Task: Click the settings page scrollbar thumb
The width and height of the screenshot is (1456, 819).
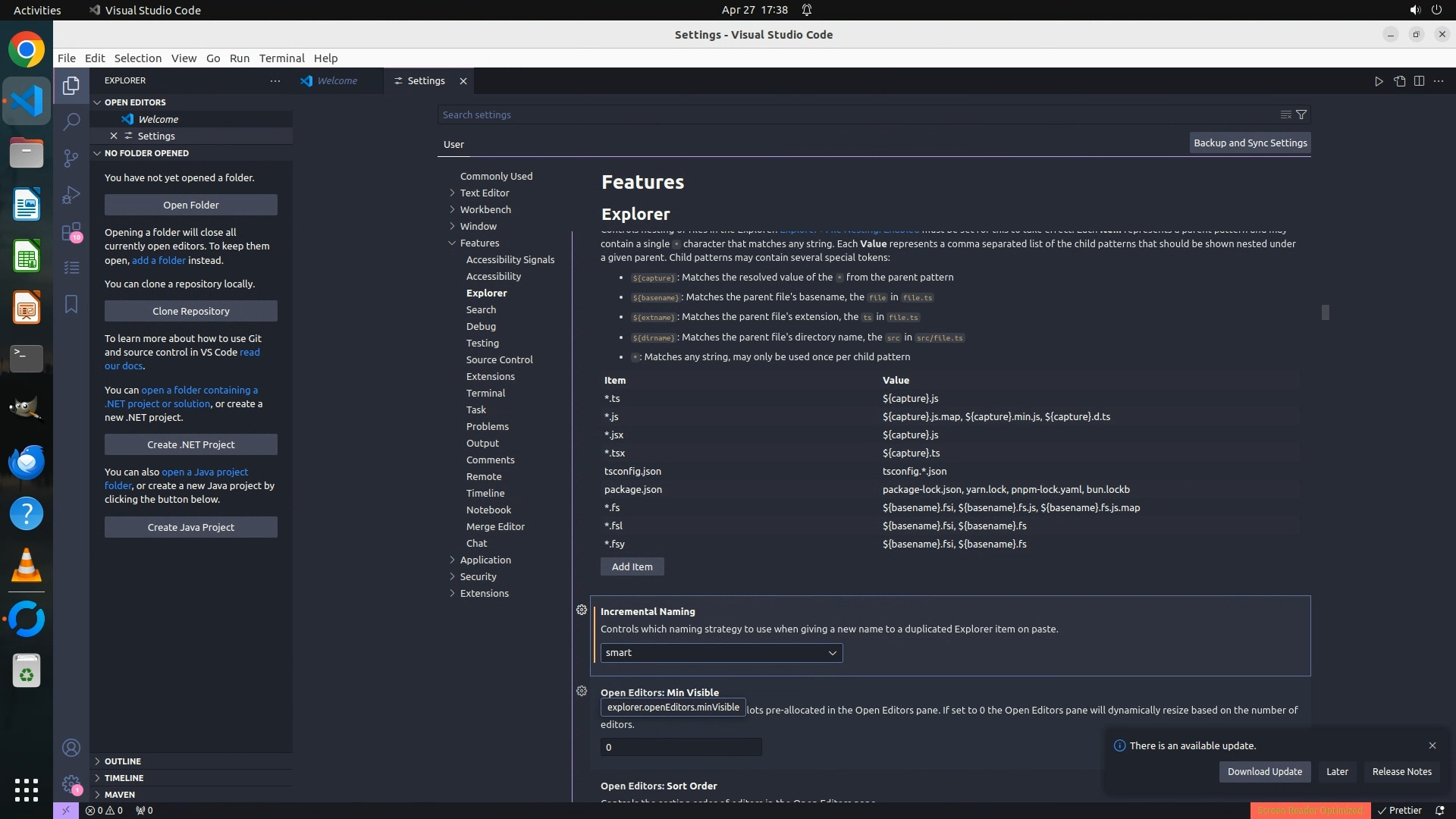Action: [1325, 312]
